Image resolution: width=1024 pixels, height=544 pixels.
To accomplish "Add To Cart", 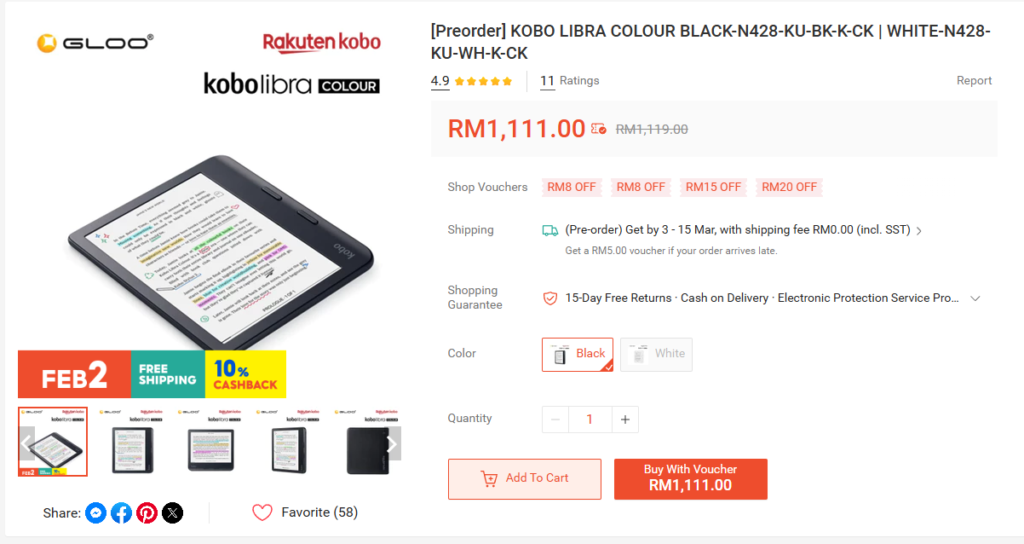I will coord(524,479).
